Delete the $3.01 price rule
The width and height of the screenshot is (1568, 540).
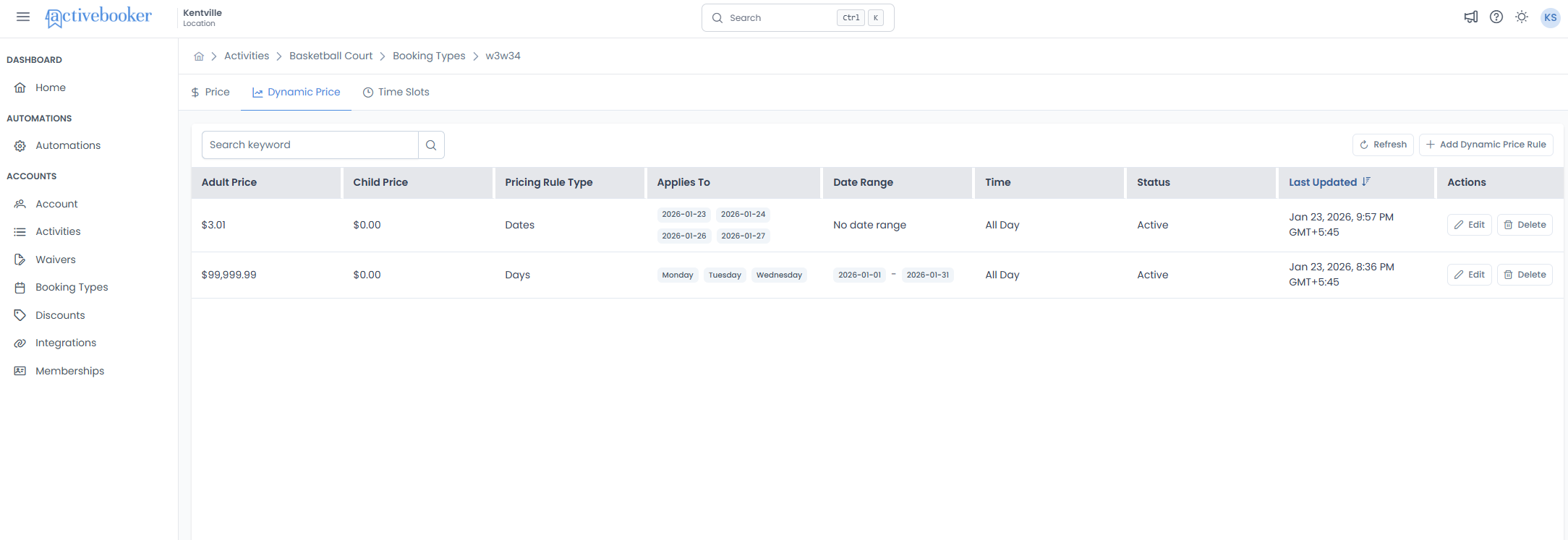[1525, 225]
